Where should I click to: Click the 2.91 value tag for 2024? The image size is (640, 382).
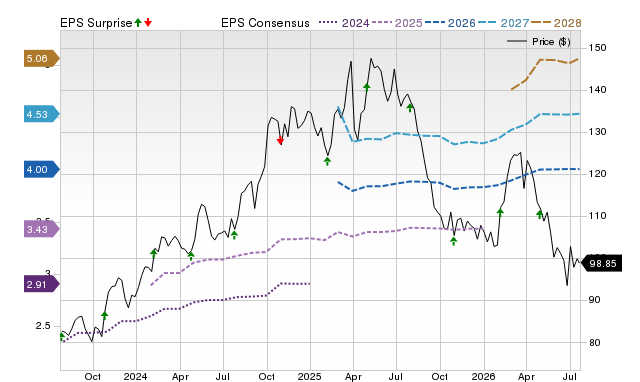42,284
